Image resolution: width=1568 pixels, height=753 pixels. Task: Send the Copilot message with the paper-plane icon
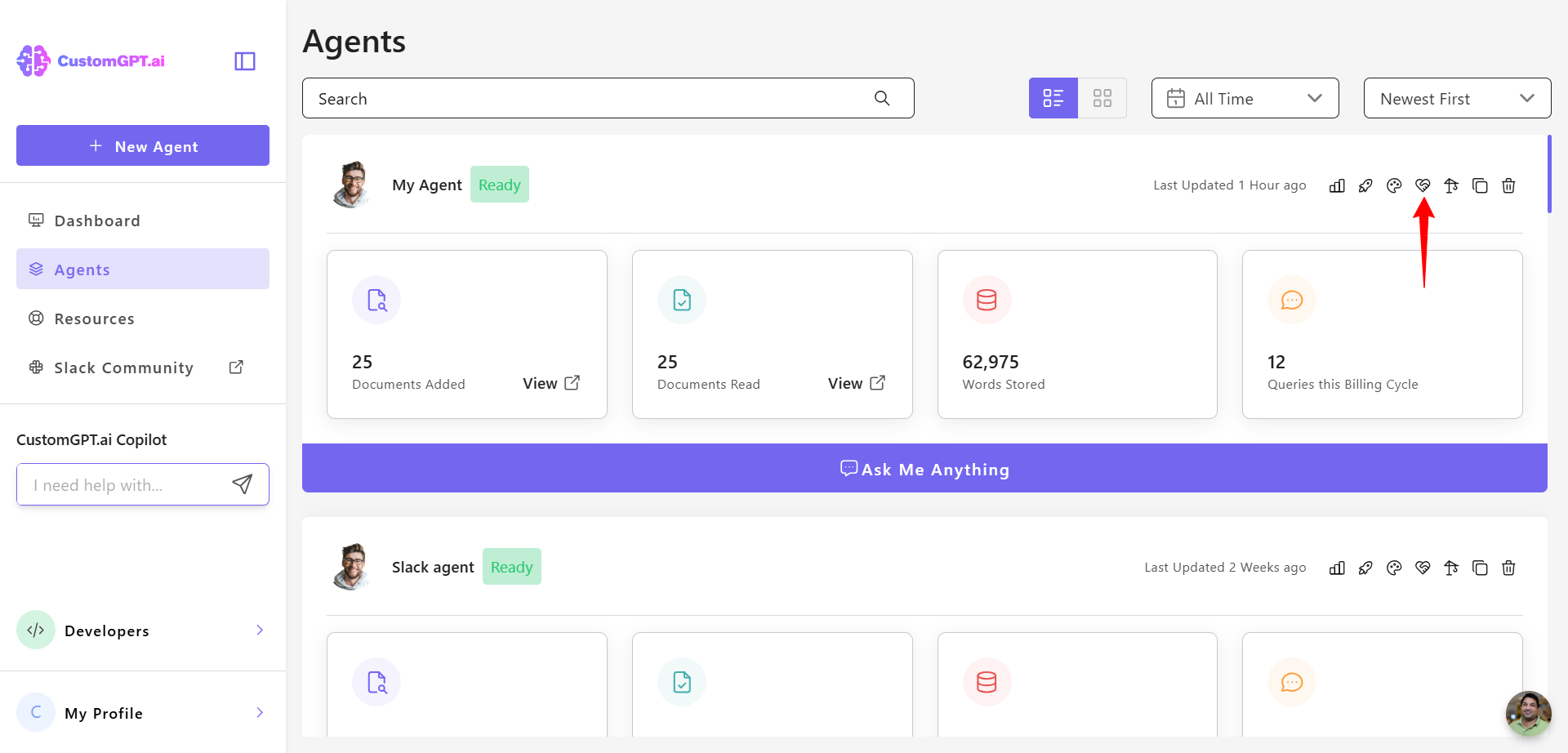(x=243, y=484)
